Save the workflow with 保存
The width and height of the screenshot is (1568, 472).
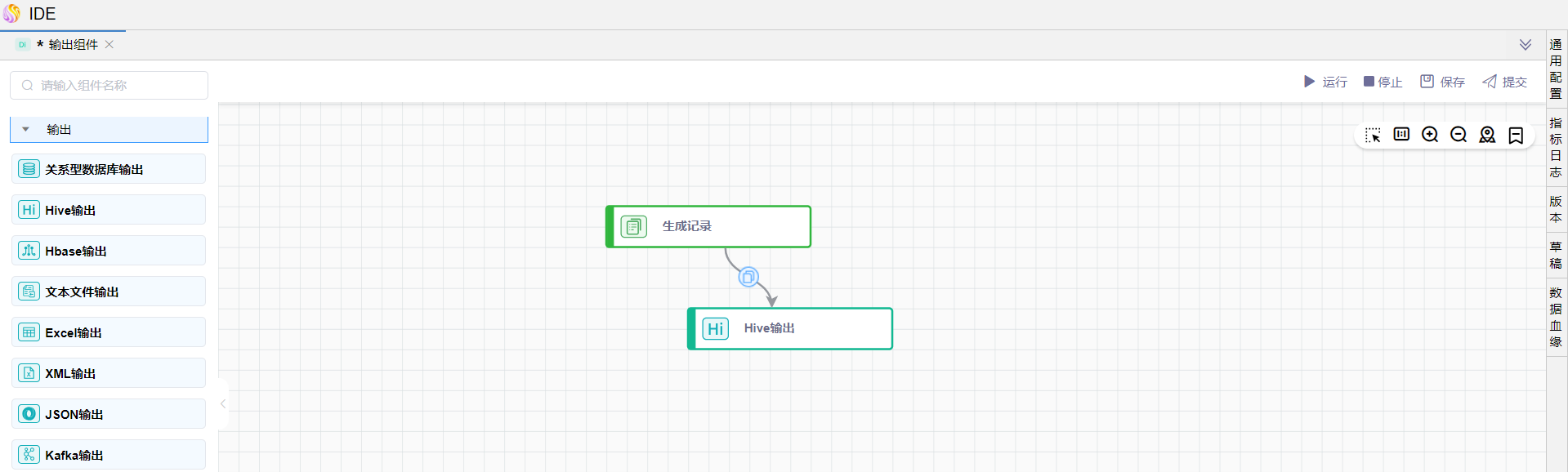[1442, 82]
